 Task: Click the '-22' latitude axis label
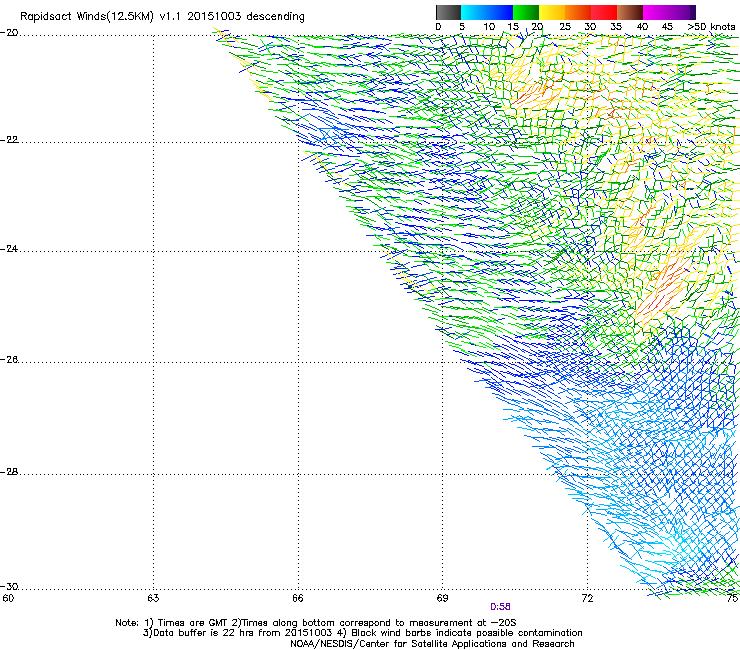pos(9,140)
